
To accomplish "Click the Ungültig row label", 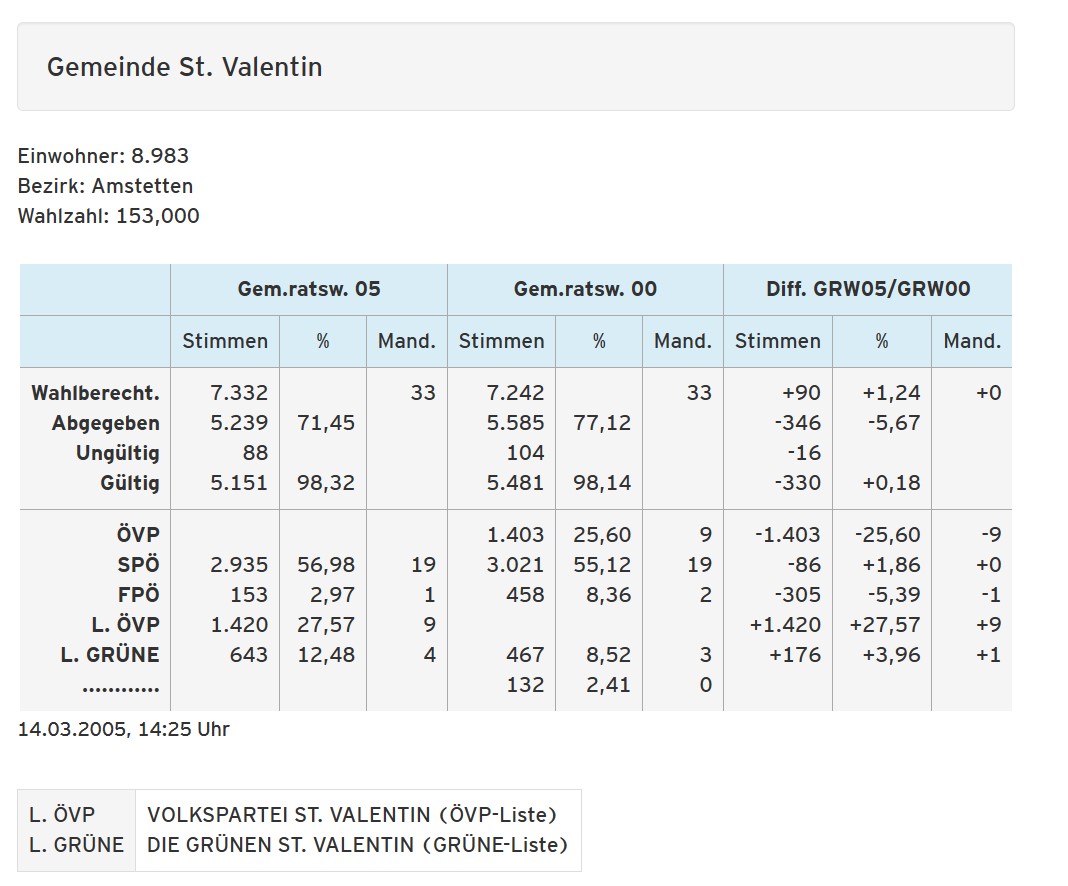I will point(117,453).
